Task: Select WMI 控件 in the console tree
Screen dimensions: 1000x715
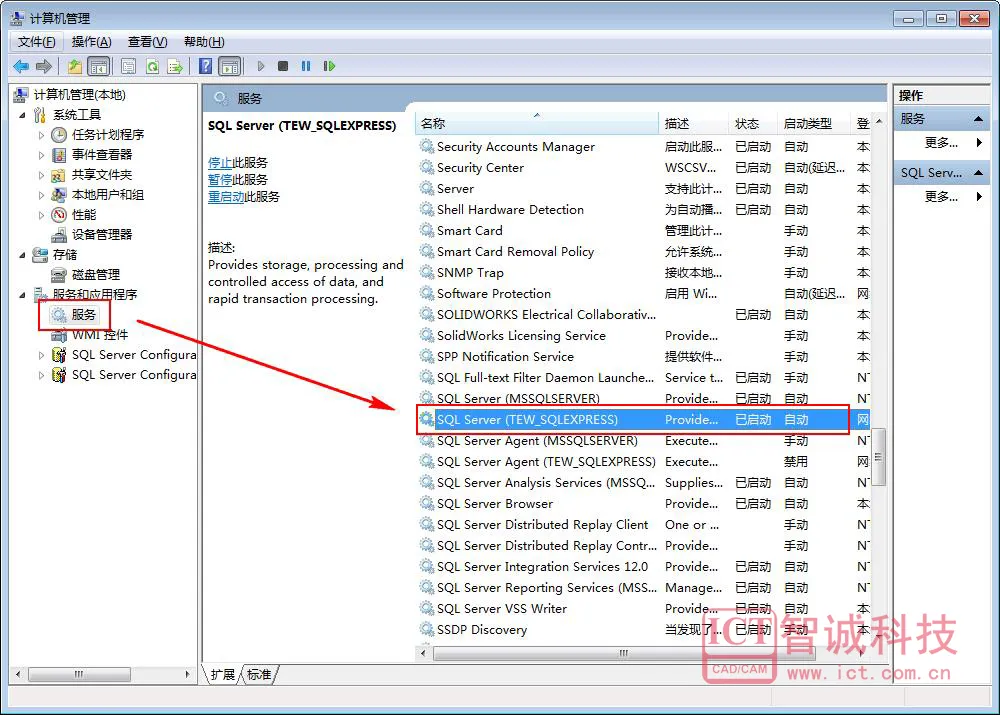Action: 99,335
